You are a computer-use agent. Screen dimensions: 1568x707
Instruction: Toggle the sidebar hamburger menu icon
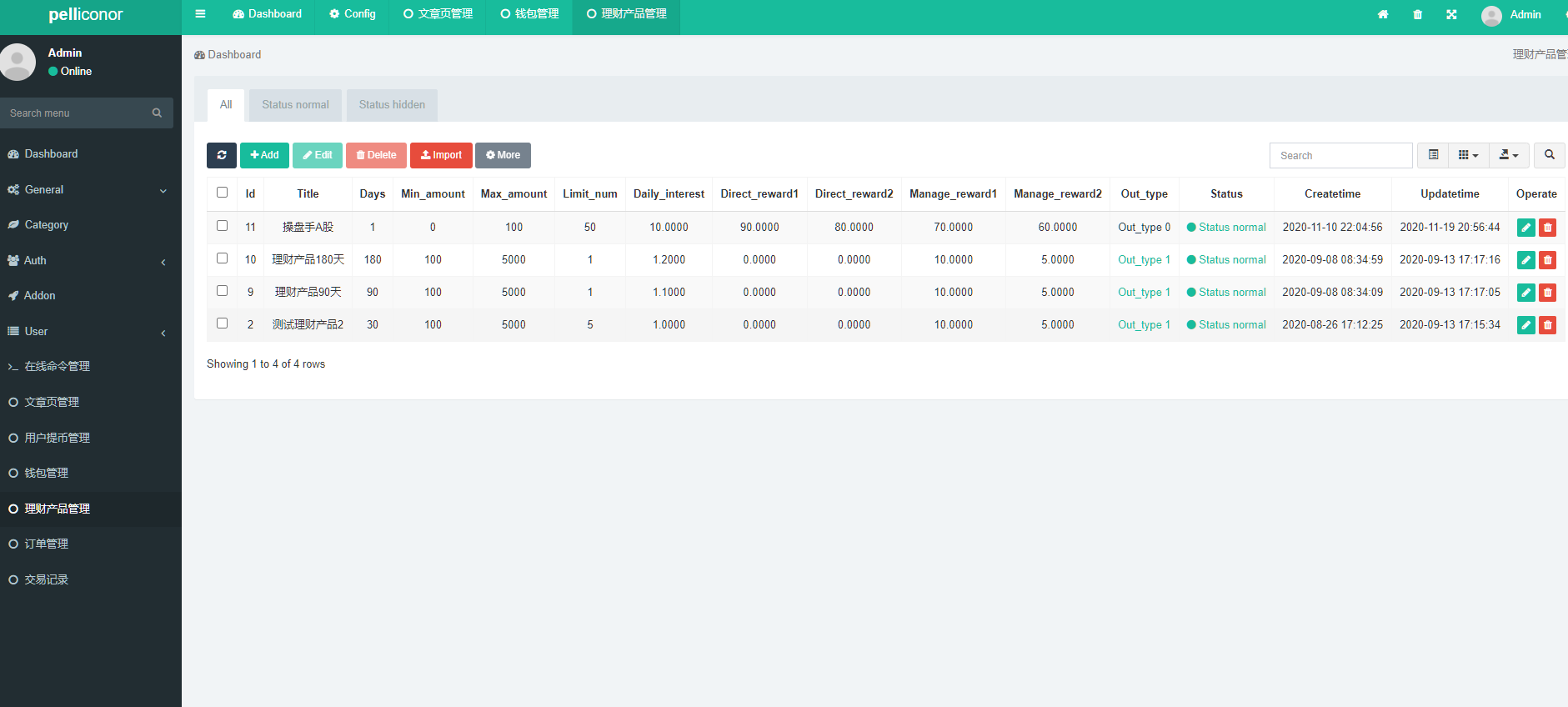tap(200, 14)
